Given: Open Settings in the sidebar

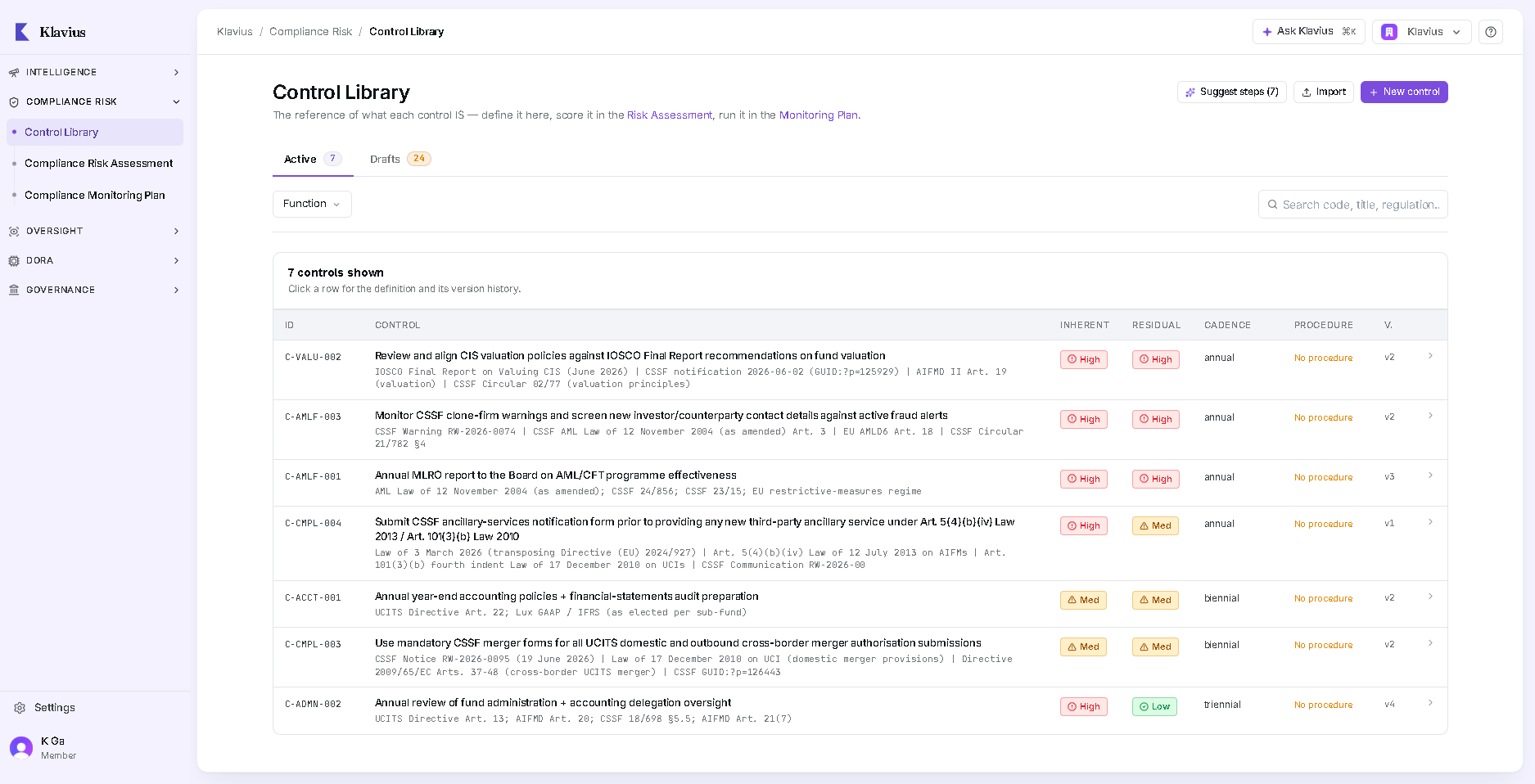Looking at the screenshot, I should [x=54, y=708].
